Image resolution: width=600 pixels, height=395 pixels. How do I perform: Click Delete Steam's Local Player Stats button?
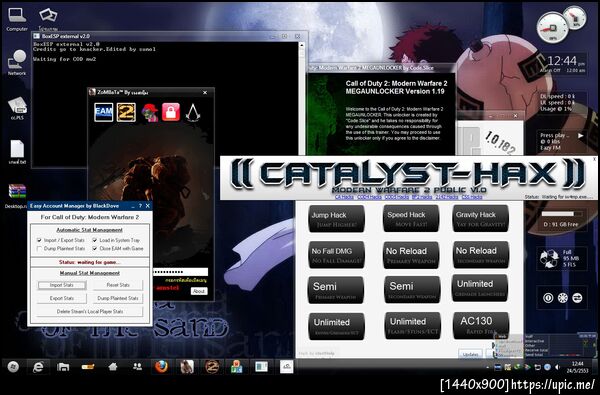point(90,312)
